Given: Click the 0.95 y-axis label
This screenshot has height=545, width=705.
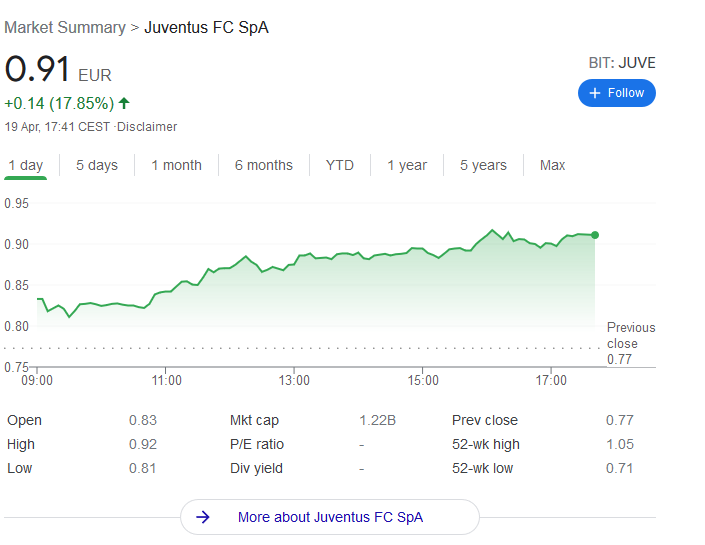Looking at the screenshot, I should (x=16, y=203).
